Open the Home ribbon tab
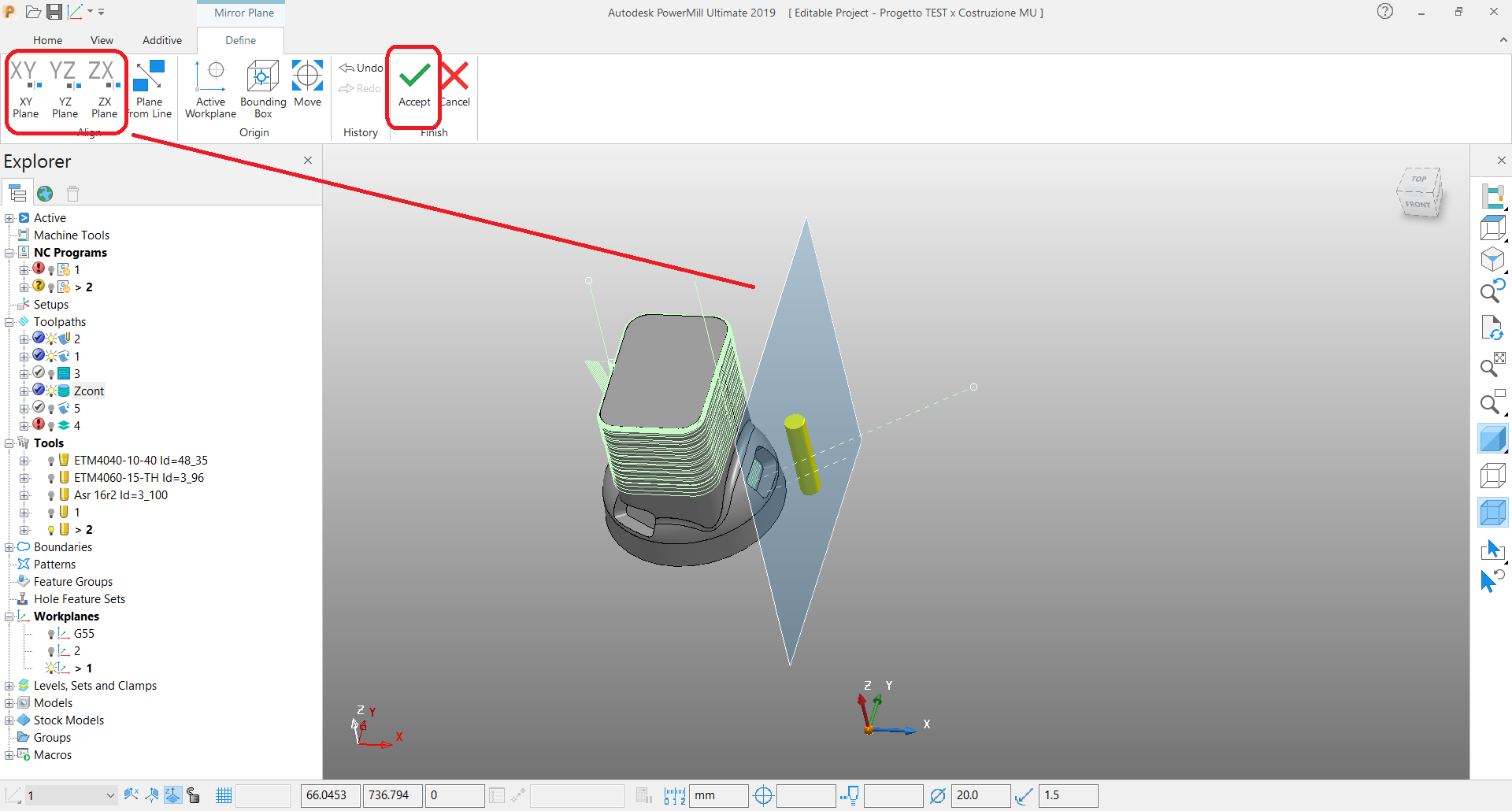This screenshot has height=811, width=1512. pos(47,40)
